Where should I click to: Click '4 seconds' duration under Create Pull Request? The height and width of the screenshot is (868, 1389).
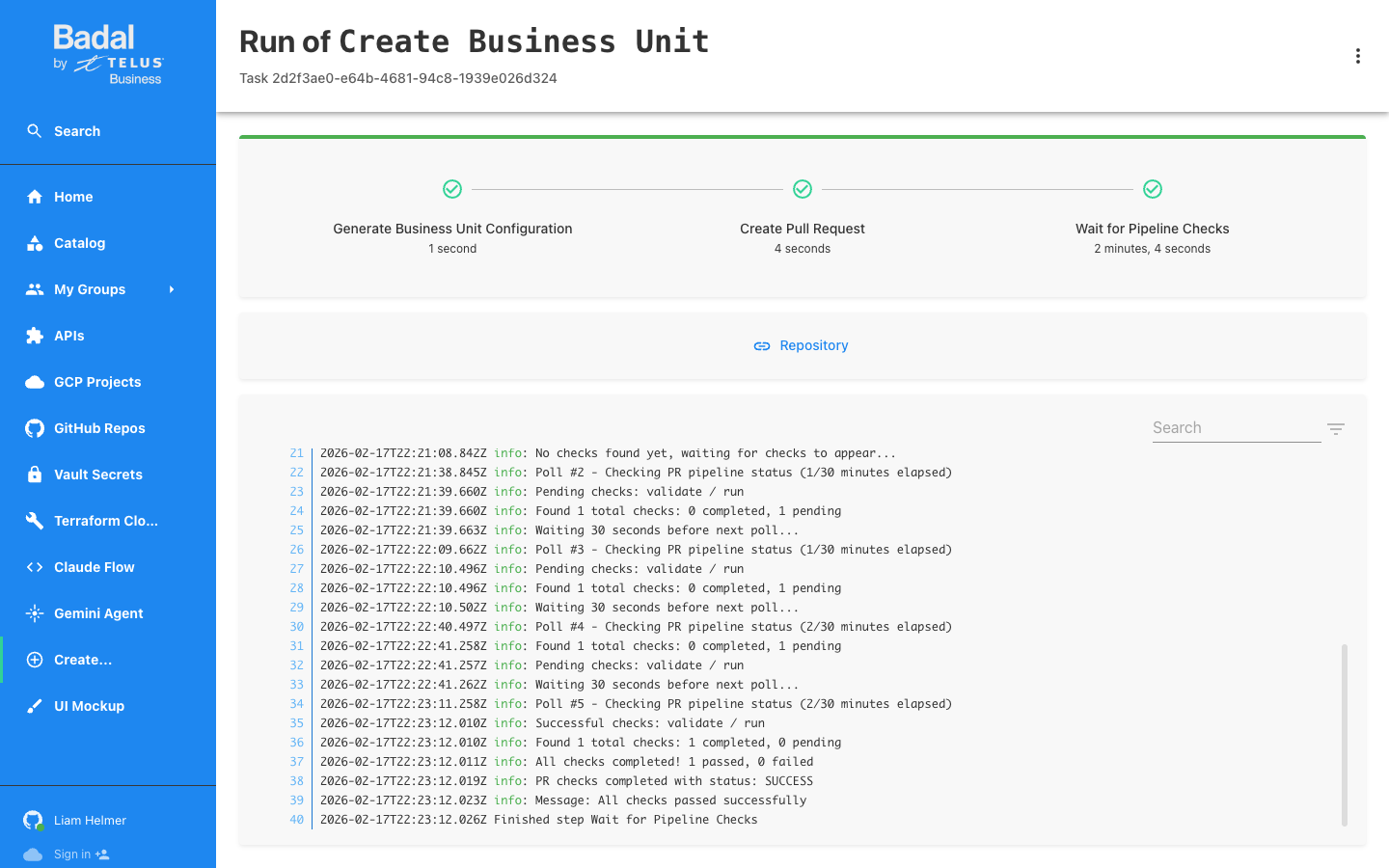[x=803, y=249]
